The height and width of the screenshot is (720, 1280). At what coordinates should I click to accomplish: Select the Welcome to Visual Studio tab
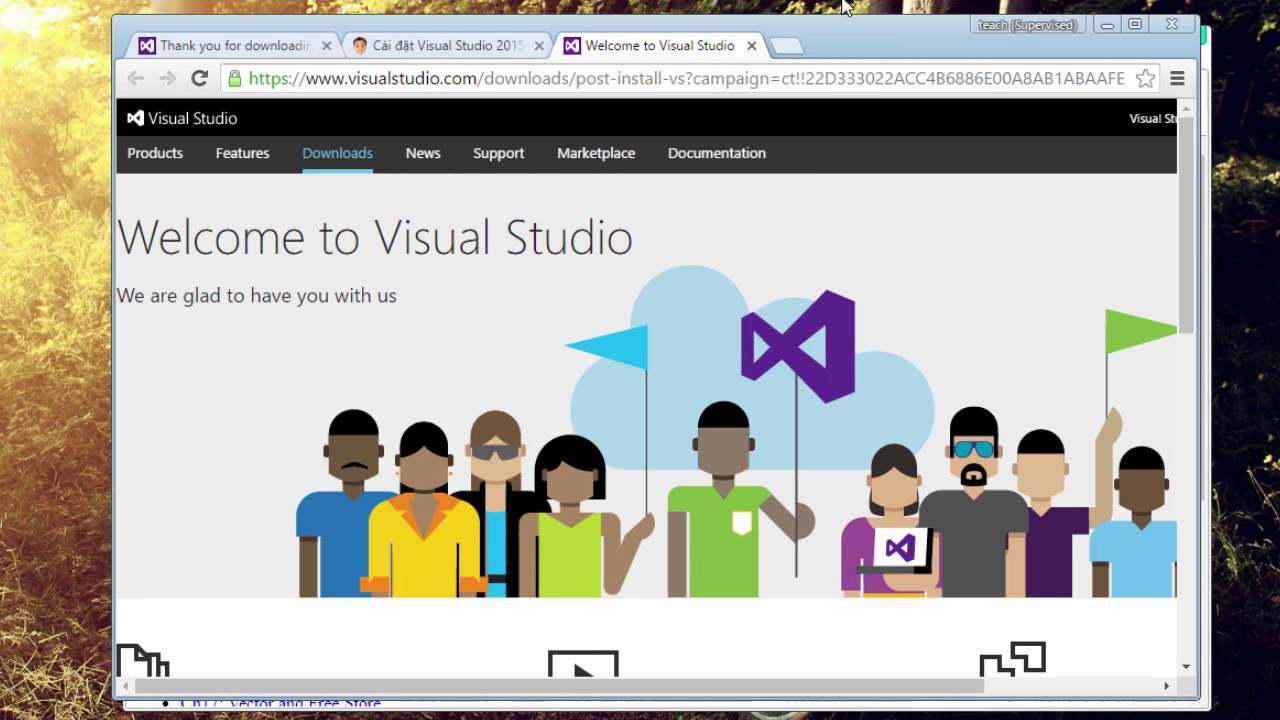pos(659,45)
